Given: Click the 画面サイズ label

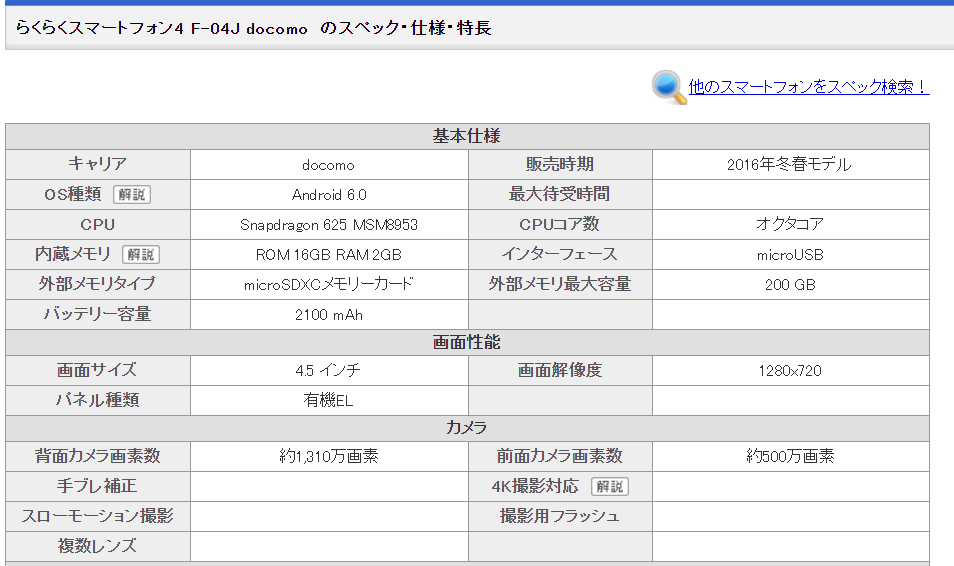Looking at the screenshot, I should [x=97, y=370].
